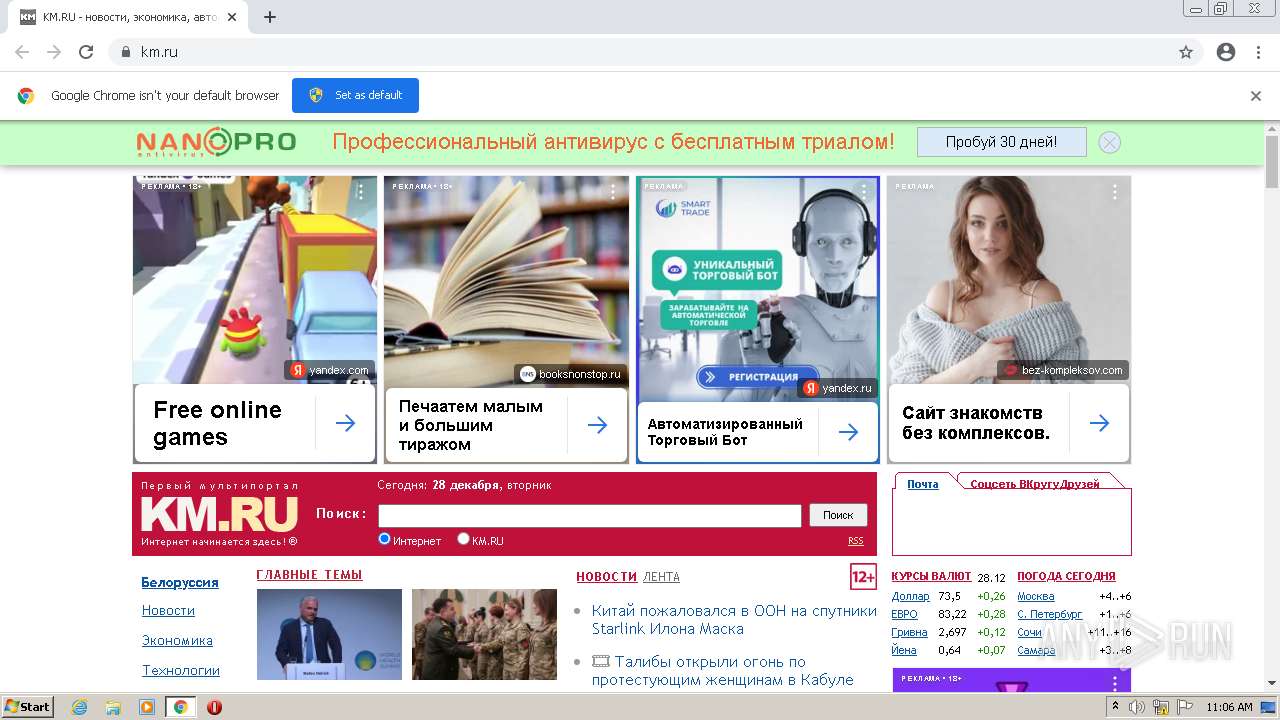Open the media player taskbar icon
Image resolution: width=1280 pixels, height=720 pixels.
click(147, 707)
